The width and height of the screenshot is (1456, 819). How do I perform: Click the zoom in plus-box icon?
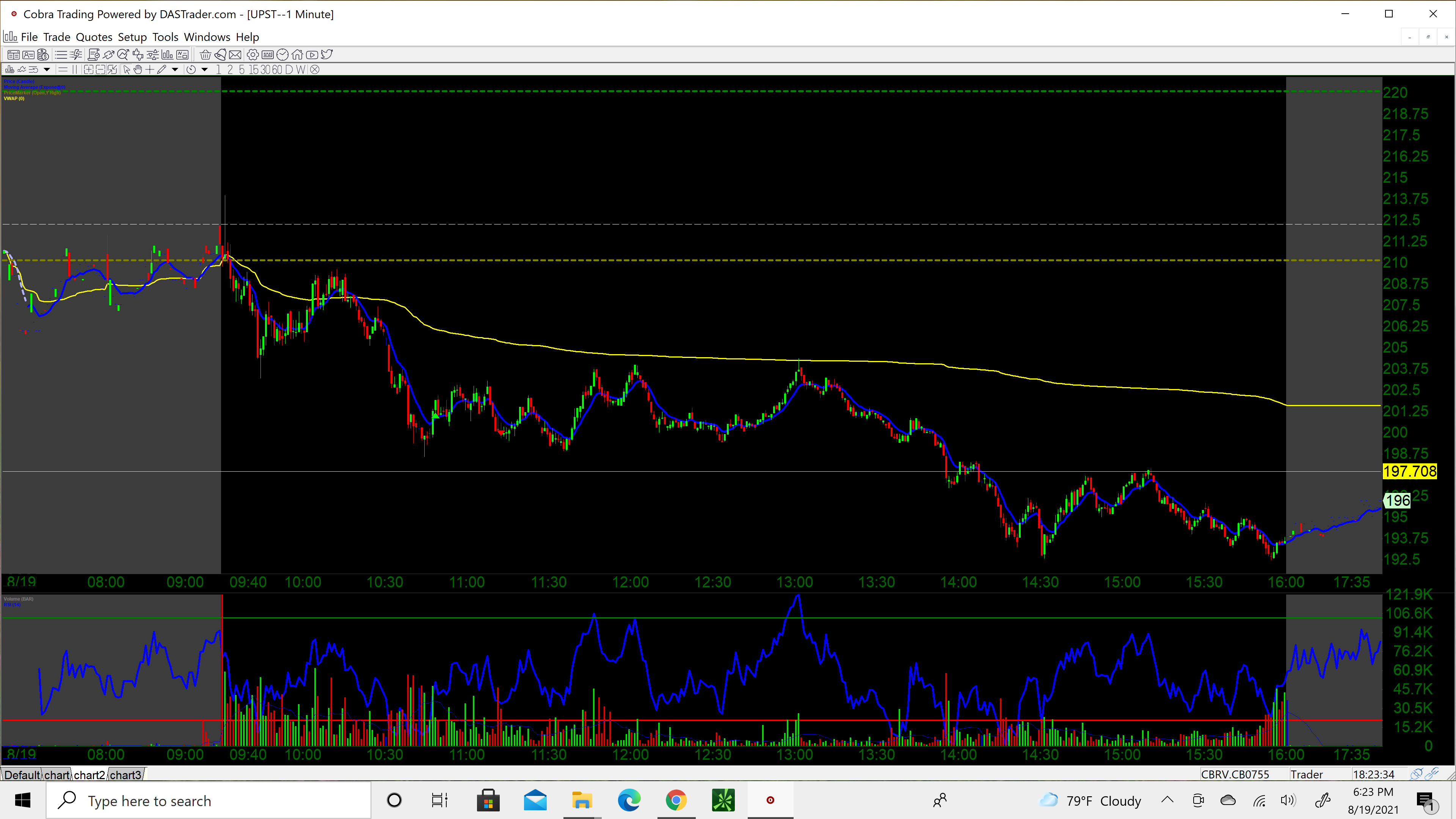coord(89,69)
